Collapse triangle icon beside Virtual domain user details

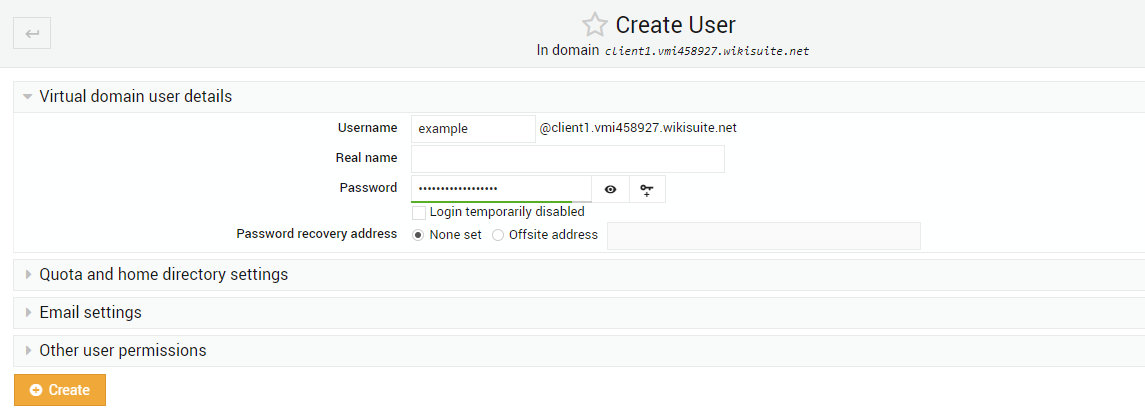28,96
